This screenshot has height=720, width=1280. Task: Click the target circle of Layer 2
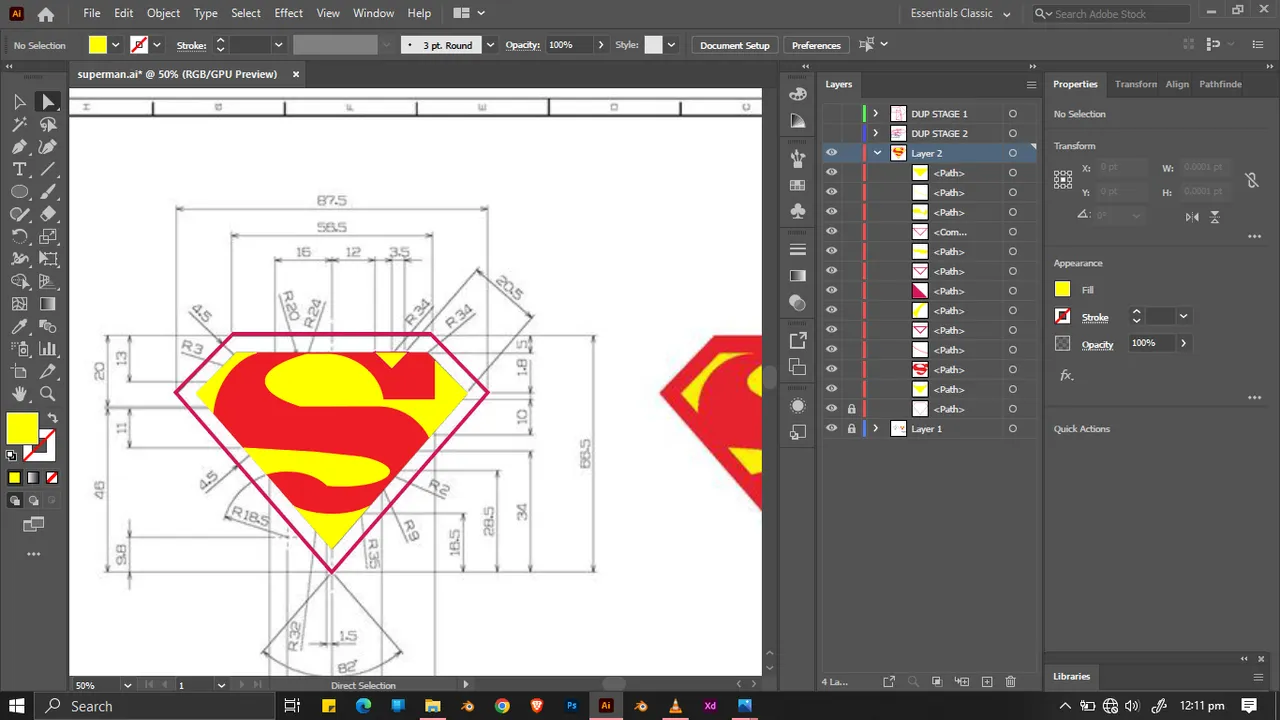coord(1012,153)
